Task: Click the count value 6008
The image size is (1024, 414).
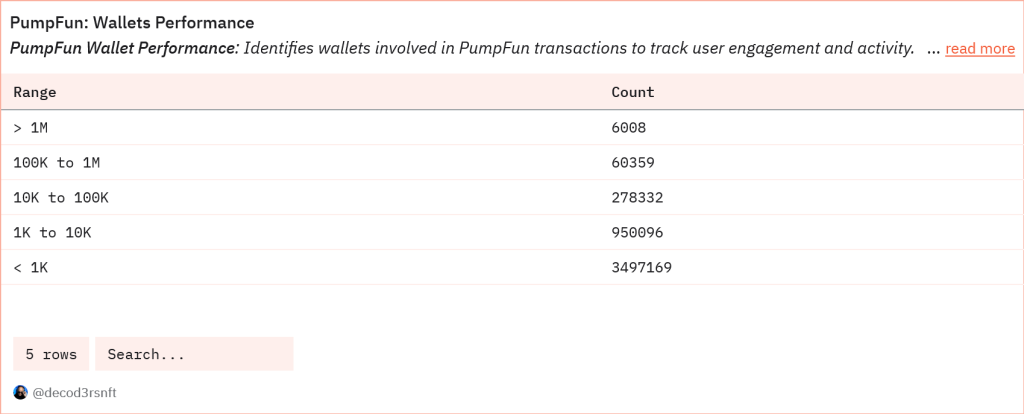Action: tap(628, 127)
